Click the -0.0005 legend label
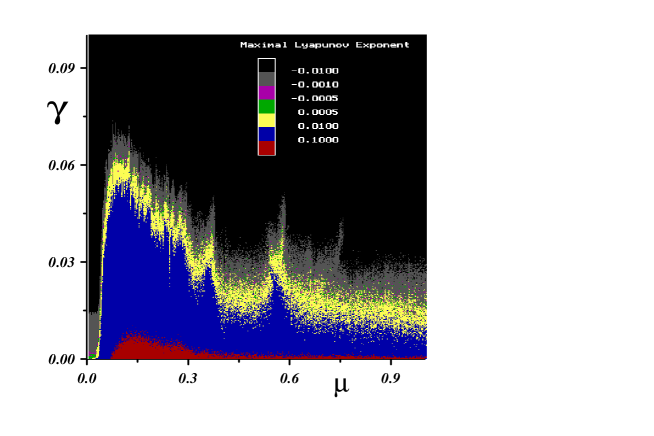Screen dimensions: 654x436 pos(314,99)
